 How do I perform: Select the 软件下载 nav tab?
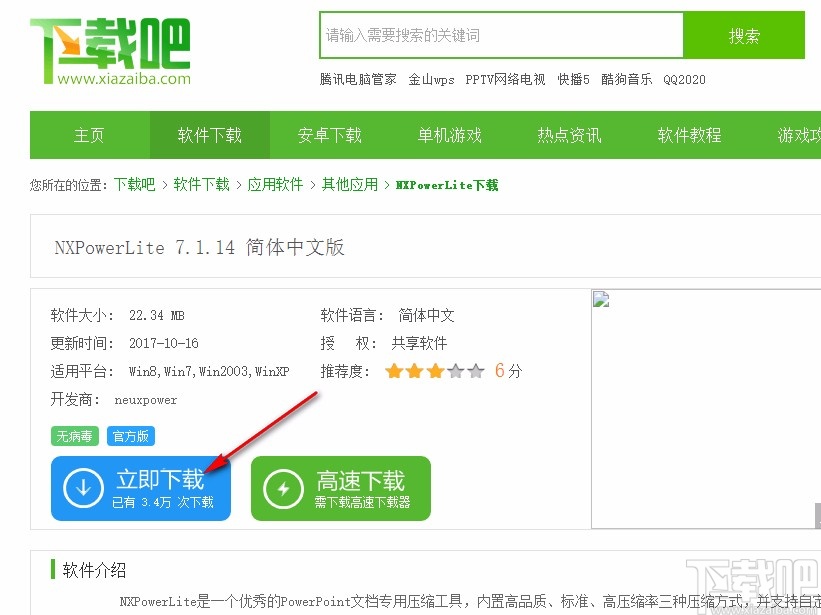(210, 135)
